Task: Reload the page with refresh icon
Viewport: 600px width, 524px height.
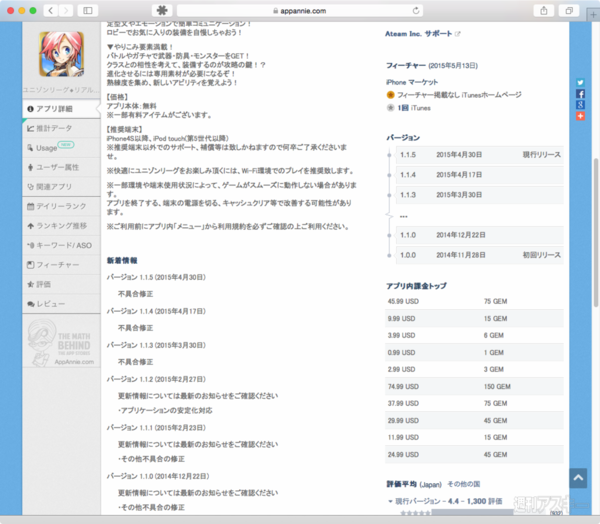Action: [x=416, y=11]
